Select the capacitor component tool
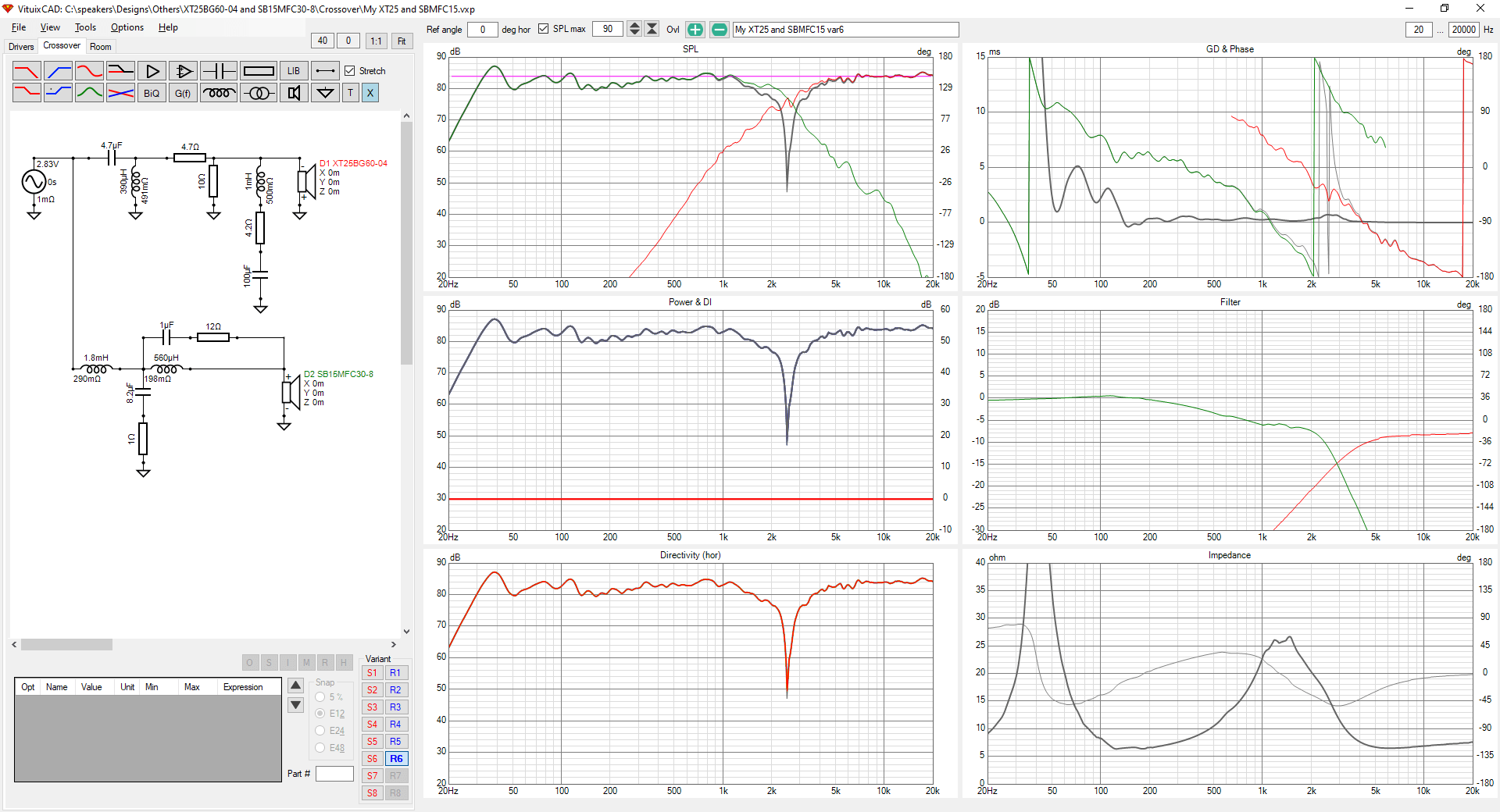This screenshot has height=812, width=1500. pos(219,71)
